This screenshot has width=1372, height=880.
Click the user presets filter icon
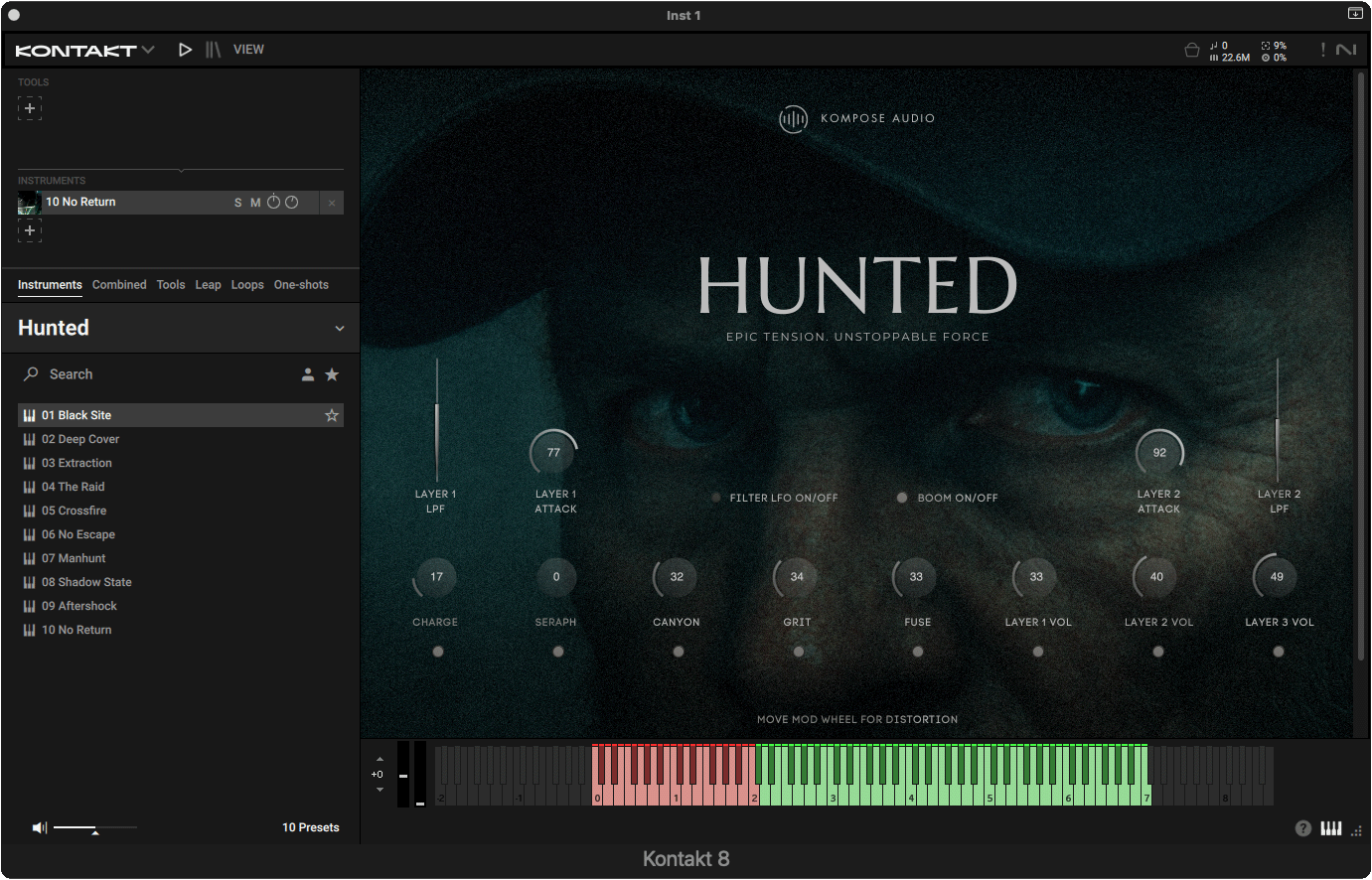308,374
